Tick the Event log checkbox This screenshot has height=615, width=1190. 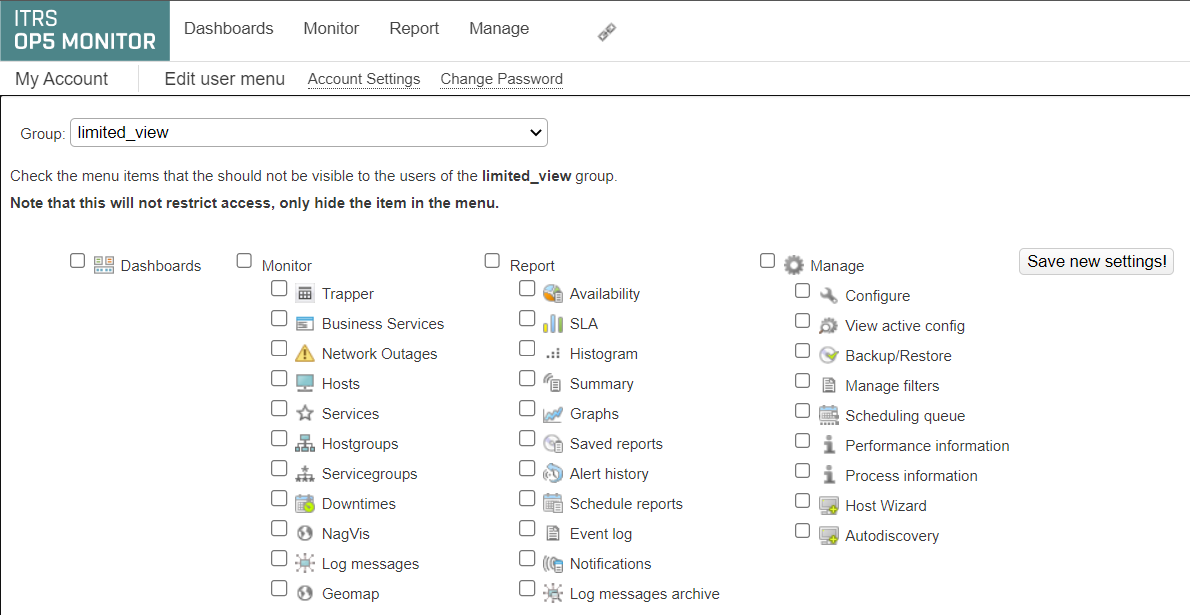(x=527, y=528)
